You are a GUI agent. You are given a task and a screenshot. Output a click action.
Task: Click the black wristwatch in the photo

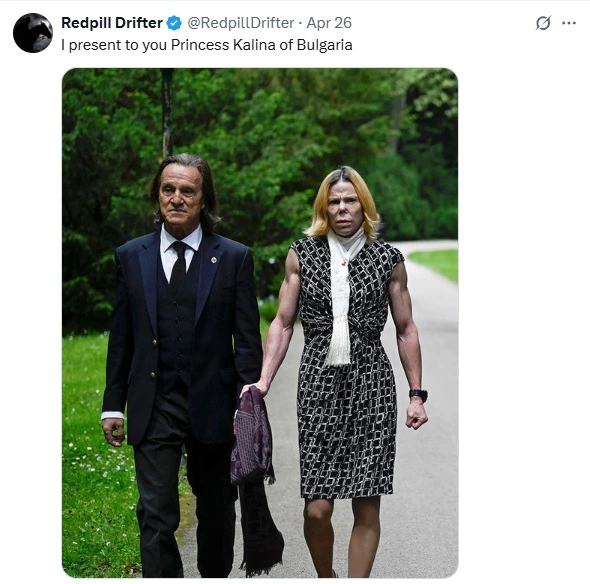[418, 394]
